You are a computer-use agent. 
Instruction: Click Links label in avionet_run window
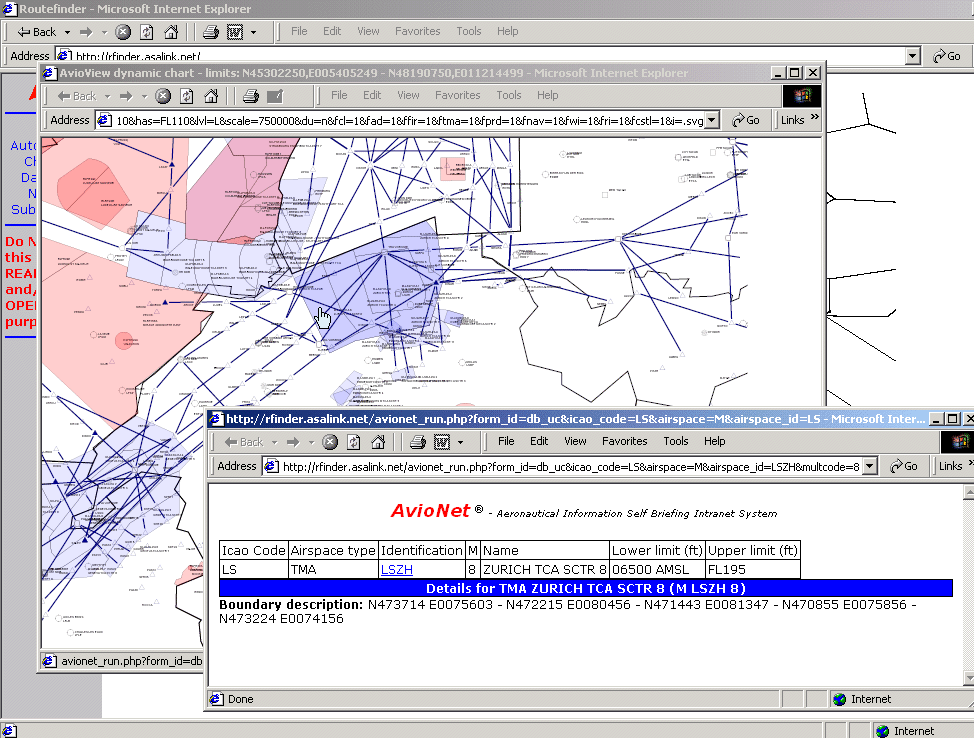(950, 466)
